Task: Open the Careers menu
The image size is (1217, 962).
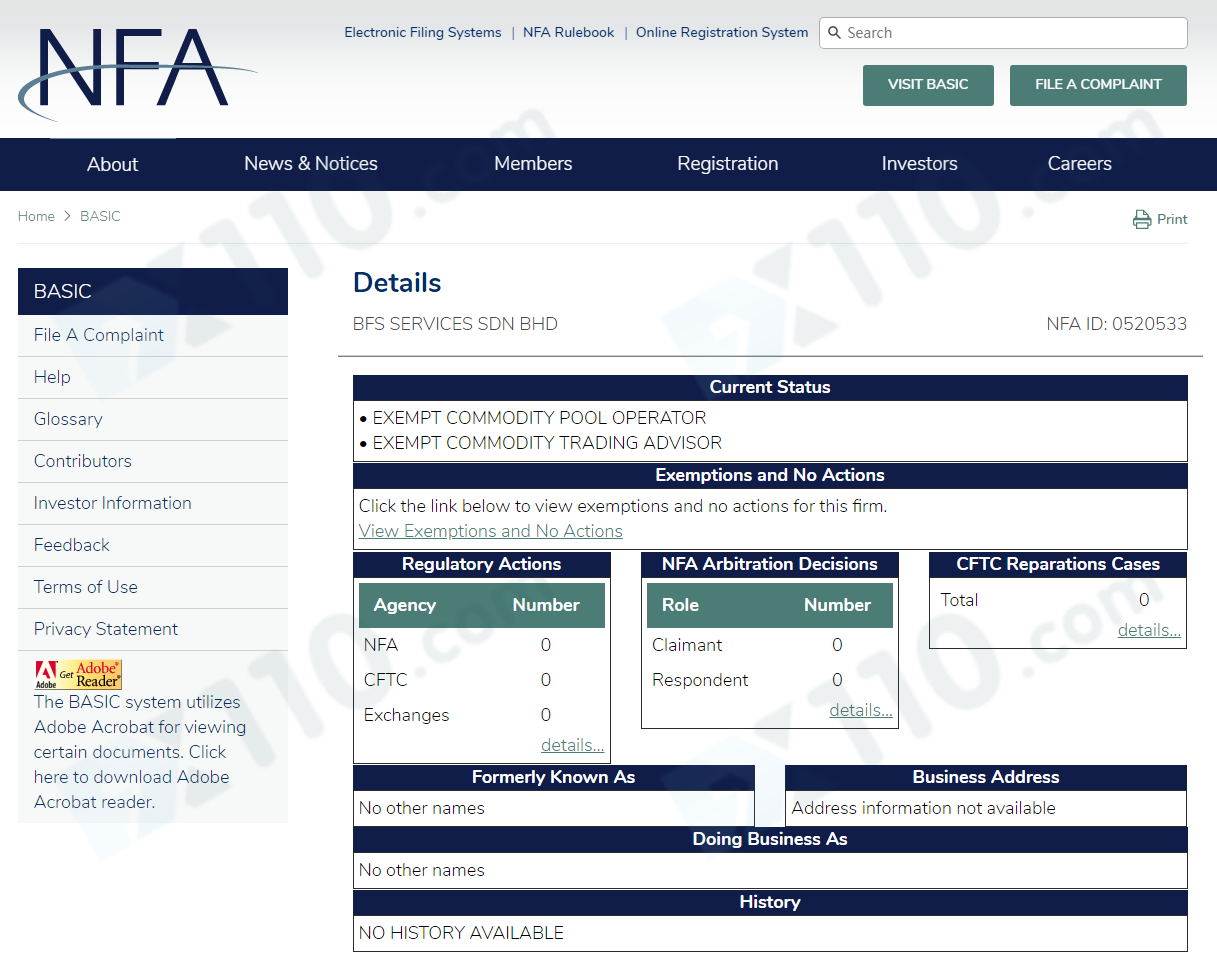Action: (x=1080, y=164)
